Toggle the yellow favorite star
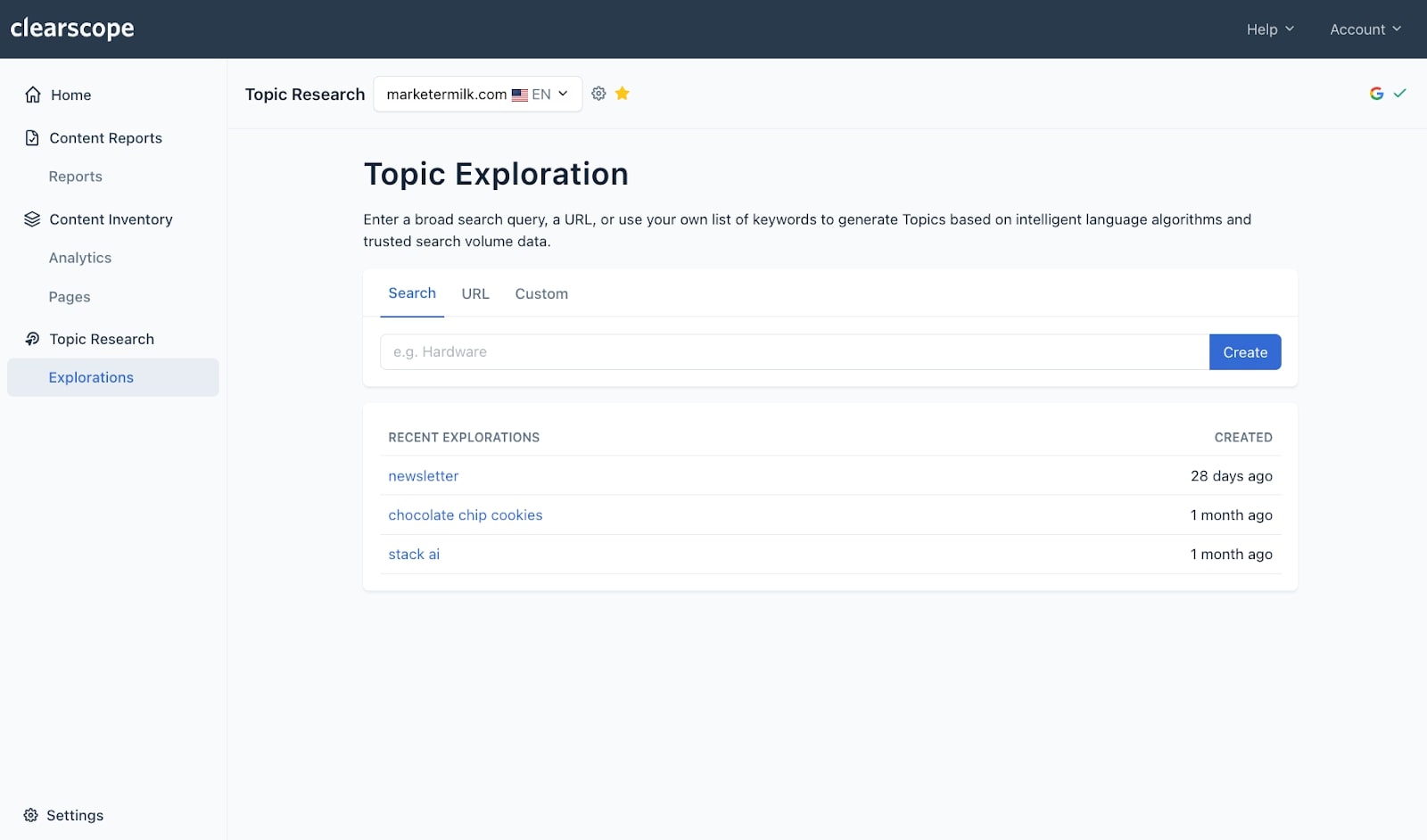1427x840 pixels. pyautogui.click(x=623, y=93)
